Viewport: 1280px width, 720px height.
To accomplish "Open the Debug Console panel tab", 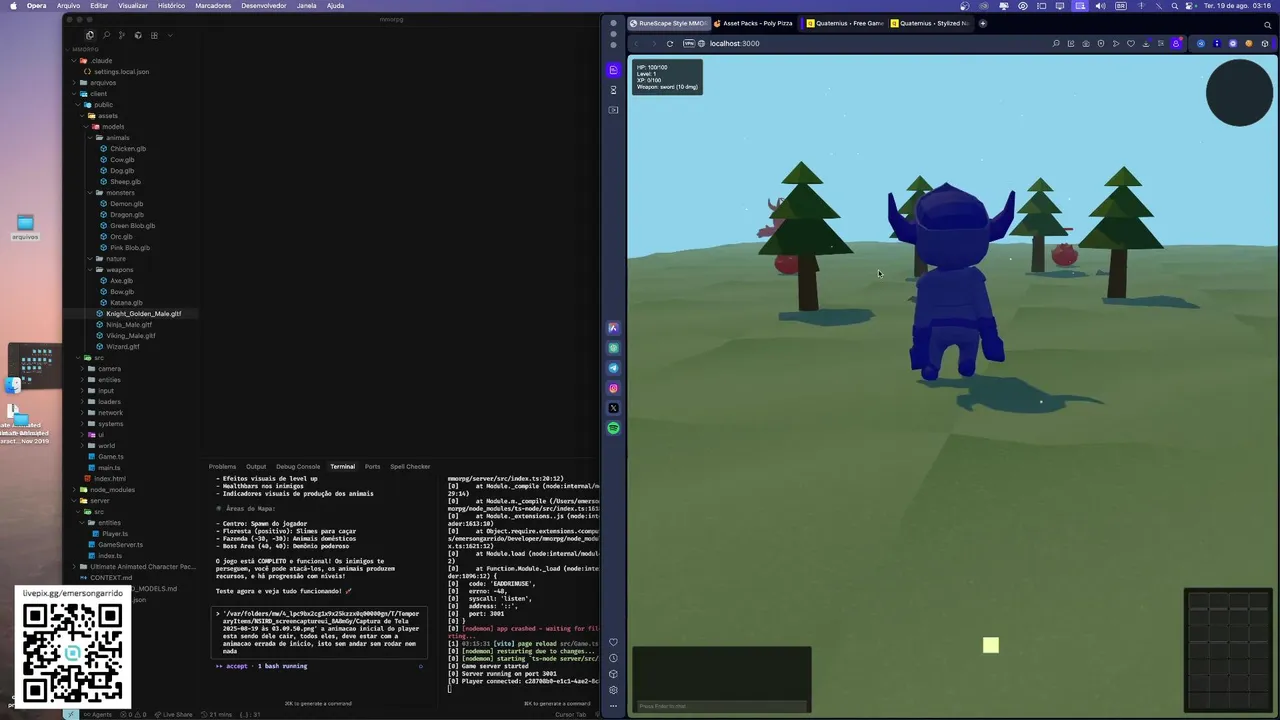I will [298, 466].
